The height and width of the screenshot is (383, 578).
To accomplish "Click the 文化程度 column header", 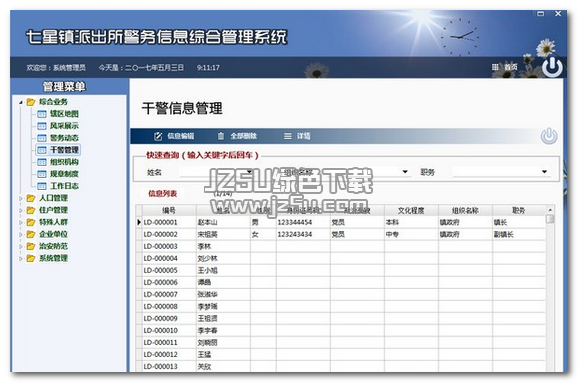I will [411, 210].
